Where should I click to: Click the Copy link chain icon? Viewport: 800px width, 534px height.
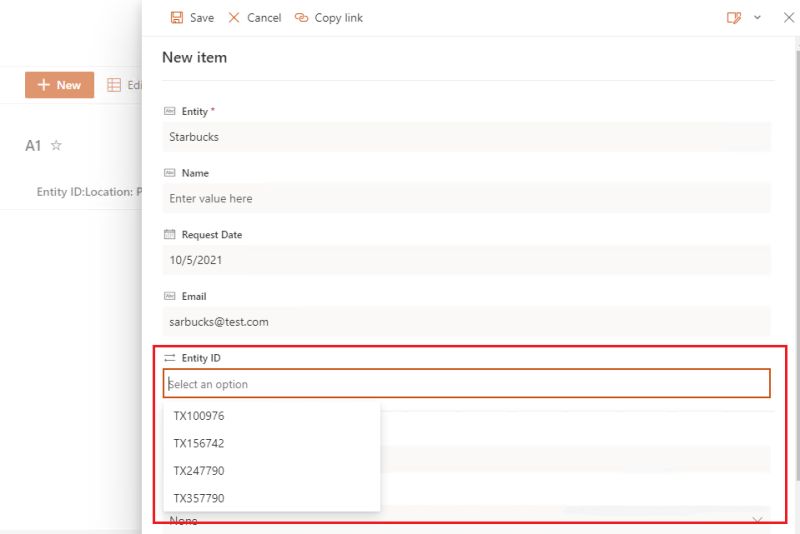302,18
